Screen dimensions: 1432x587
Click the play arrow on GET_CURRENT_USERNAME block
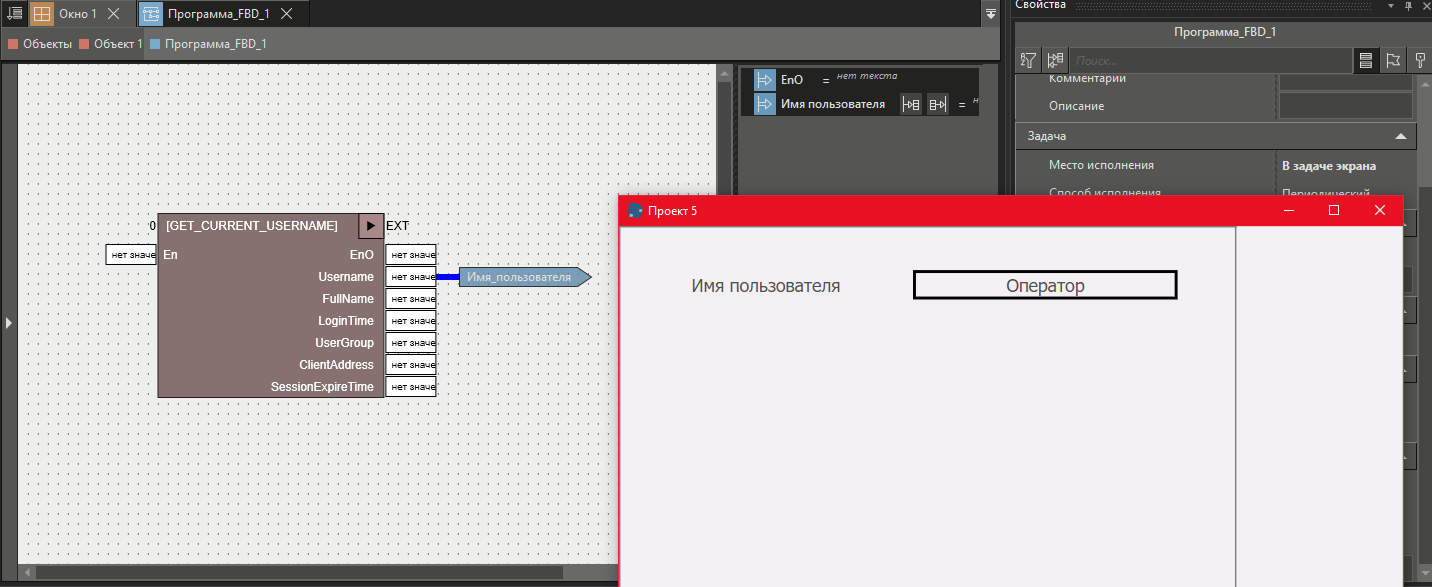pyautogui.click(x=371, y=226)
